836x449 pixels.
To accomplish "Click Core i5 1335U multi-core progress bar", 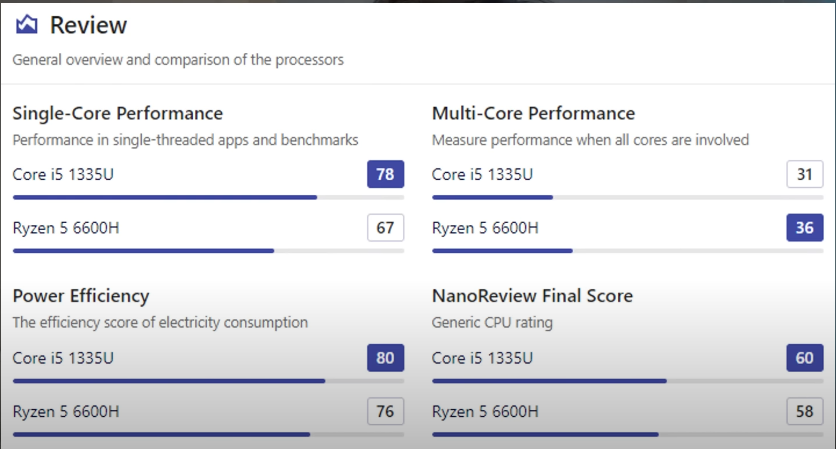I will click(x=628, y=197).
